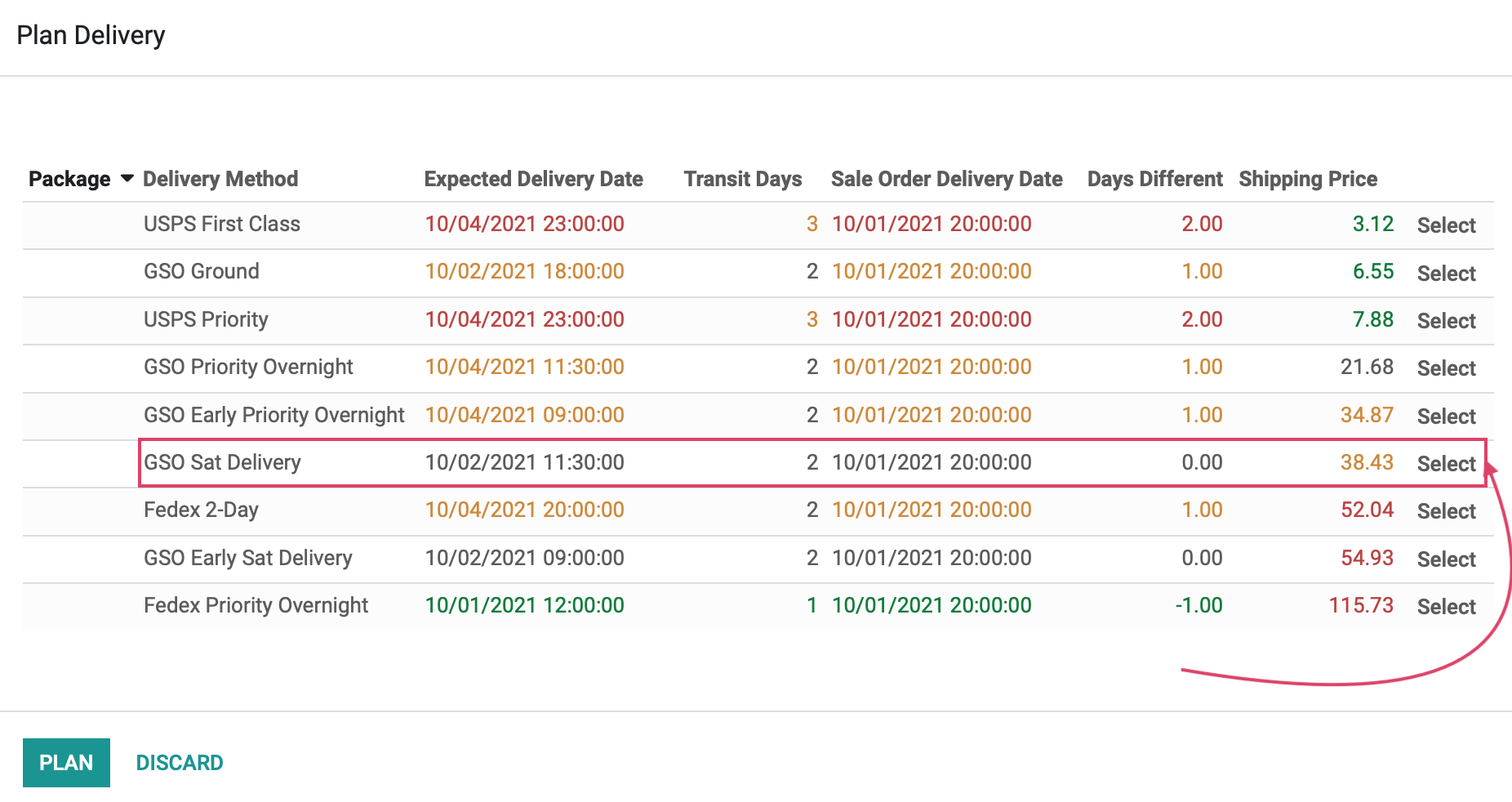
Task: Click the Fedex 2-Day method name
Action: tap(201, 510)
